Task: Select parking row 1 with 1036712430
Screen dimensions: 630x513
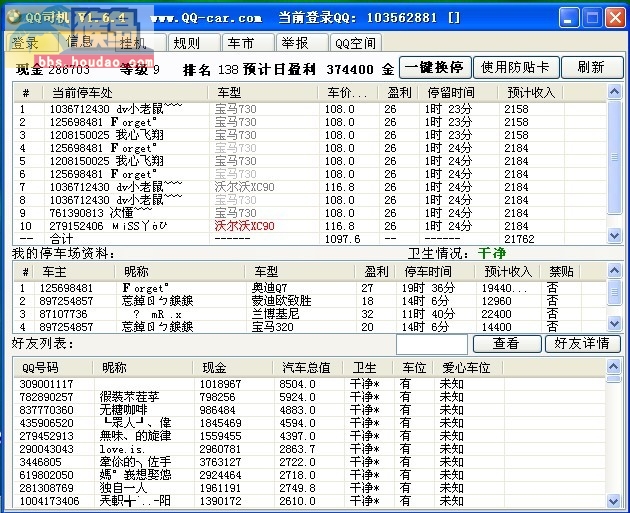Action: [x=310, y=109]
